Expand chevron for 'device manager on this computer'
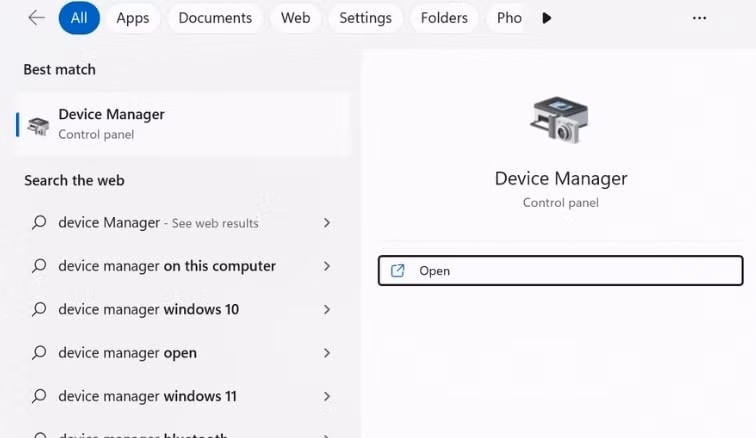Viewport: 756px width, 438px height. point(327,266)
